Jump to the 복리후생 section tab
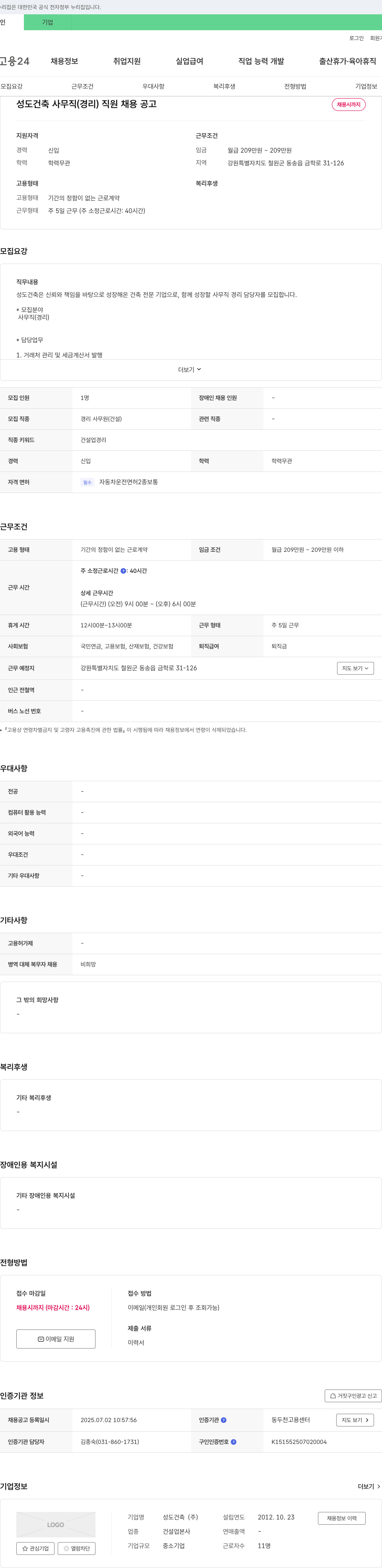The width and height of the screenshot is (382, 1568). [224, 86]
